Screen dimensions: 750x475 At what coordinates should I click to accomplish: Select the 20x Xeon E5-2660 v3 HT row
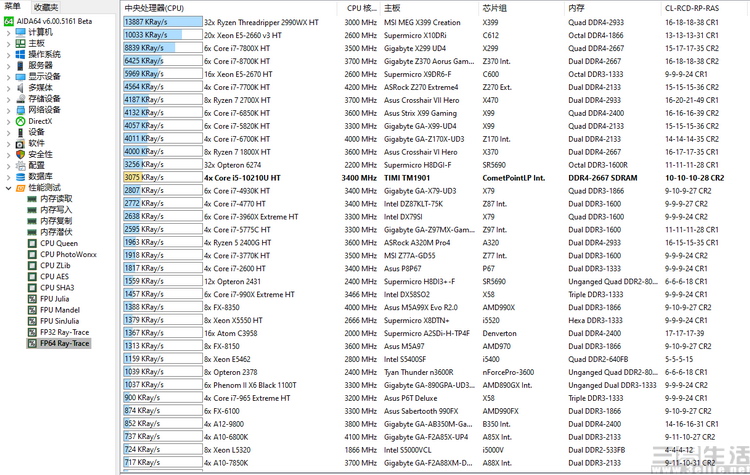(x=435, y=35)
